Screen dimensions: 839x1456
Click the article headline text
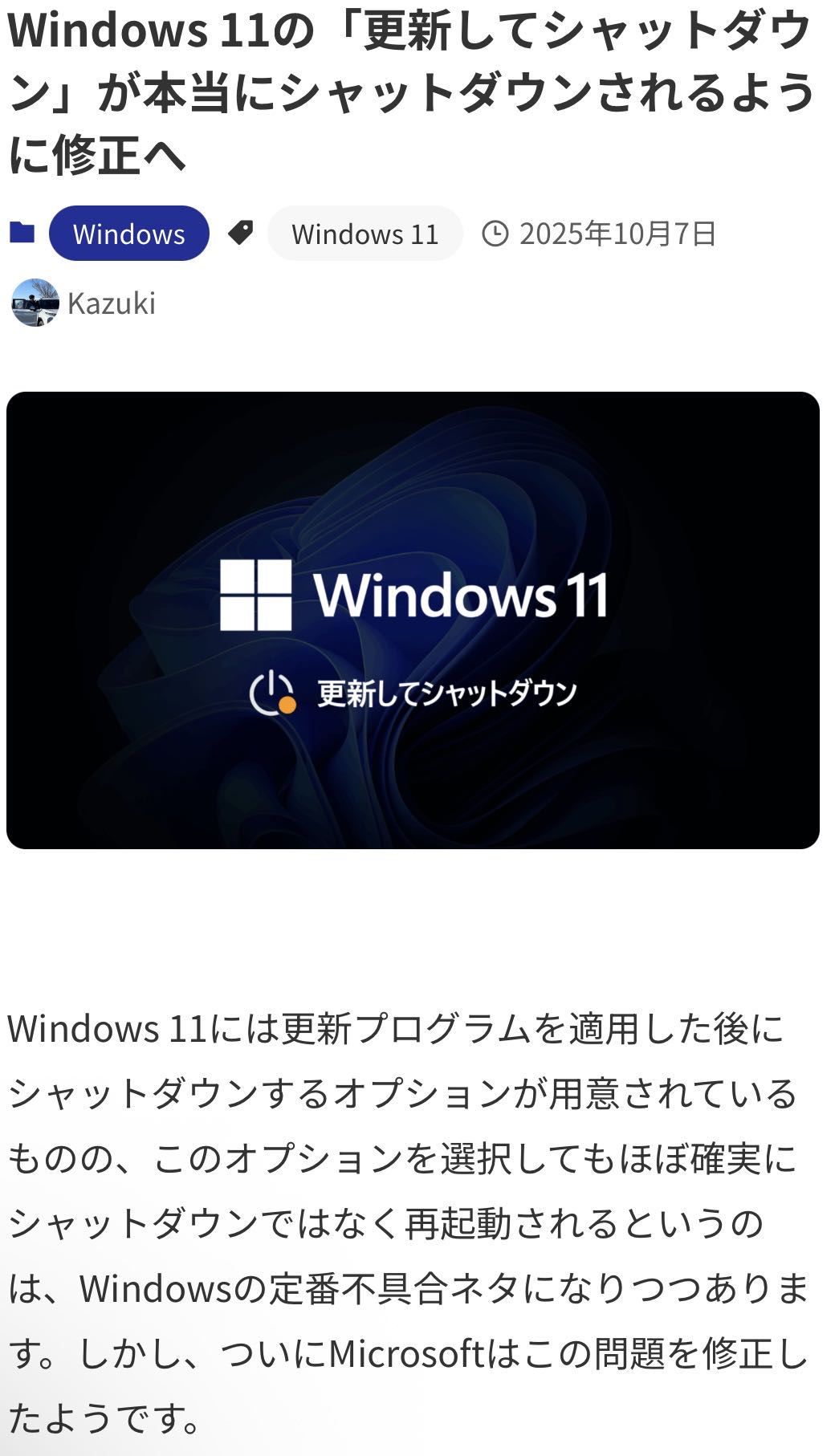click(411, 92)
